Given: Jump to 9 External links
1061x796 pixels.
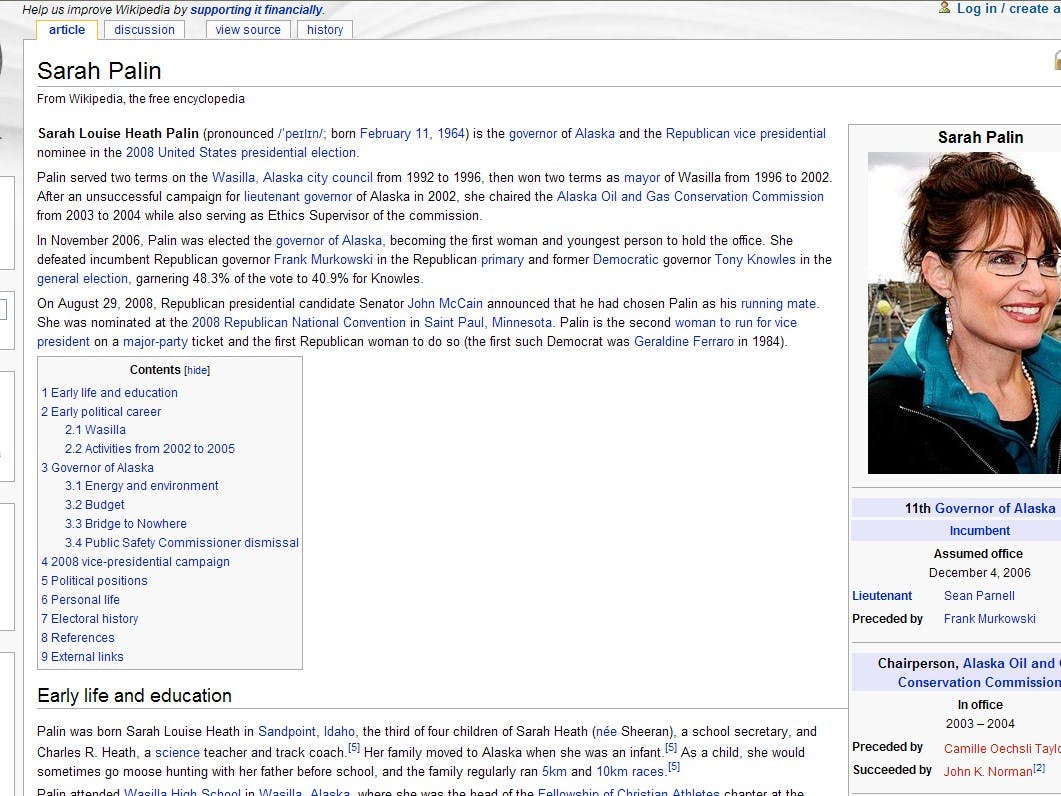Looking at the screenshot, I should tap(82, 657).
